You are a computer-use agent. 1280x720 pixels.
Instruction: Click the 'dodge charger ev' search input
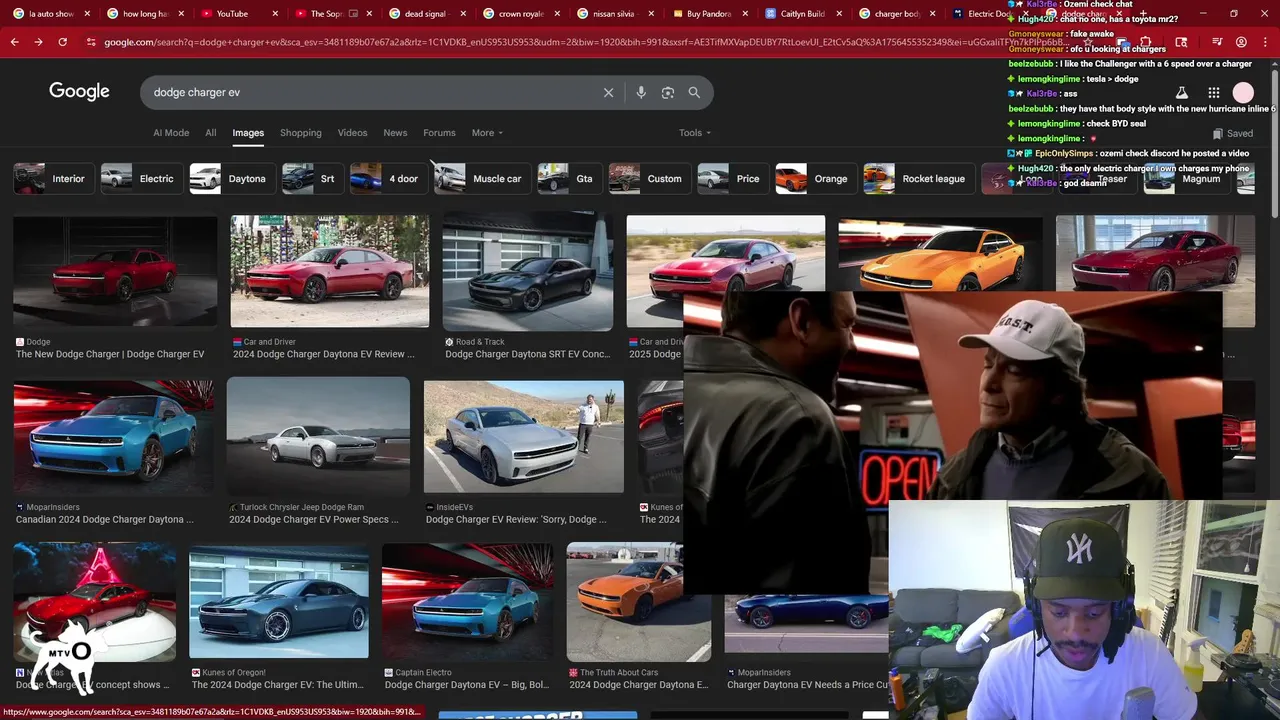tap(370, 92)
